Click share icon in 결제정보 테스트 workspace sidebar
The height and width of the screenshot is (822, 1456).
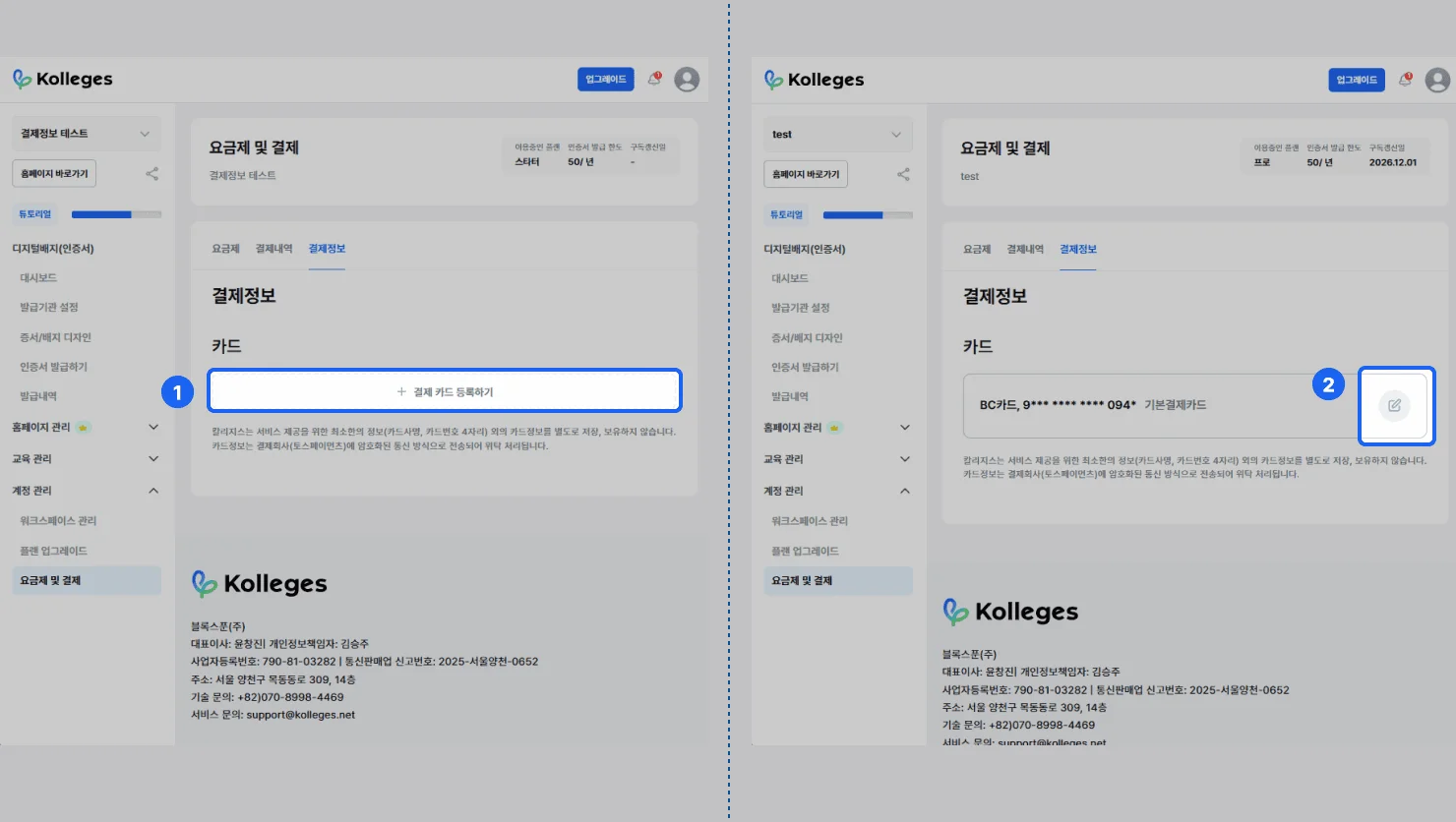click(x=152, y=174)
